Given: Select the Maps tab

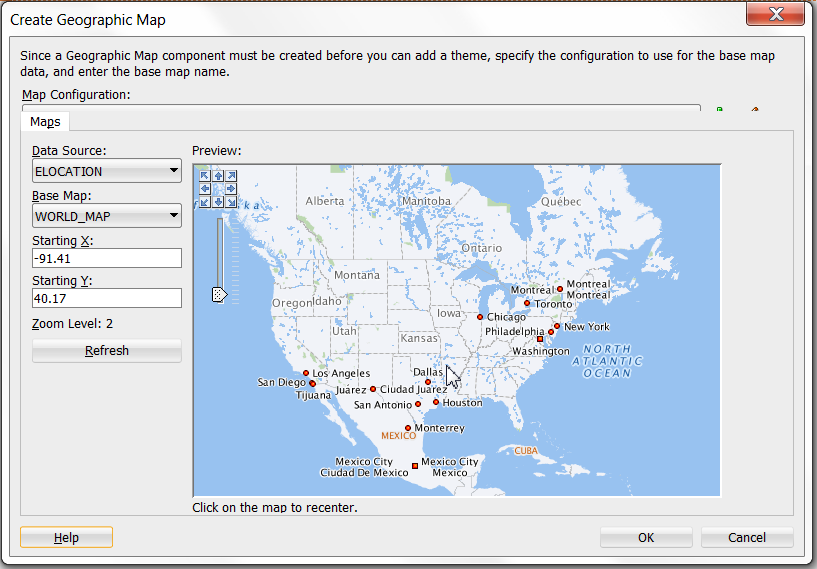Looking at the screenshot, I should point(45,122).
